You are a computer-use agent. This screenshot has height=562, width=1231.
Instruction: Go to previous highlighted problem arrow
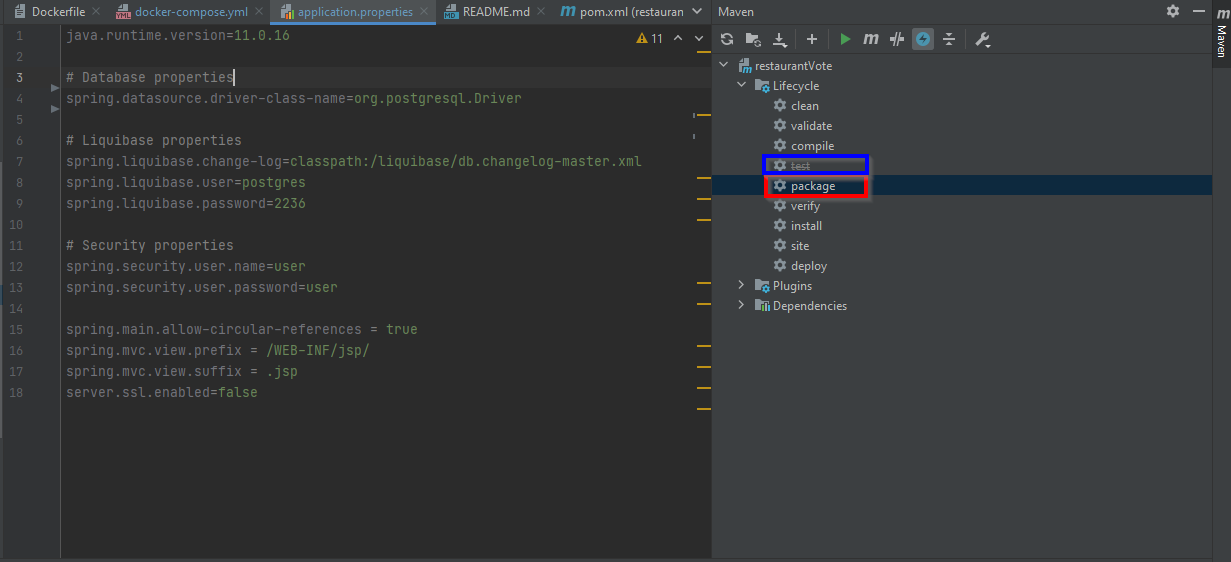pos(677,38)
